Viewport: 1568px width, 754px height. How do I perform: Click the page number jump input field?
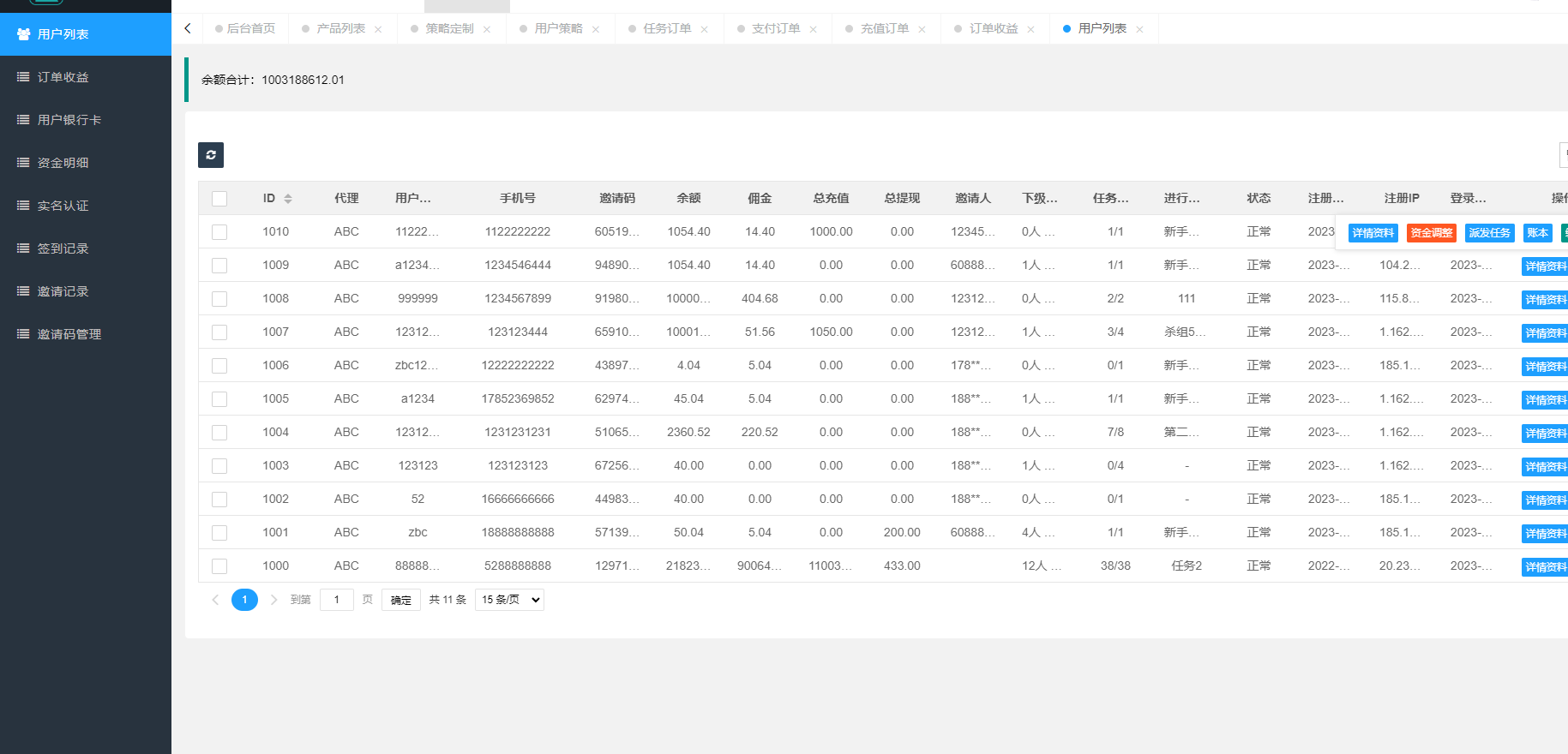(x=337, y=600)
